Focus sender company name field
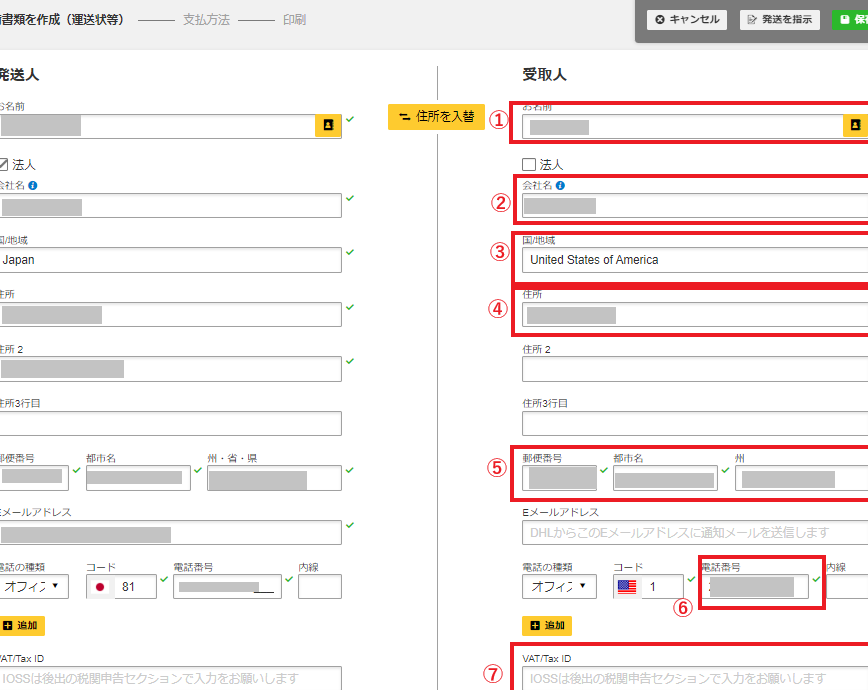This screenshot has width=868, height=690. [x=170, y=205]
